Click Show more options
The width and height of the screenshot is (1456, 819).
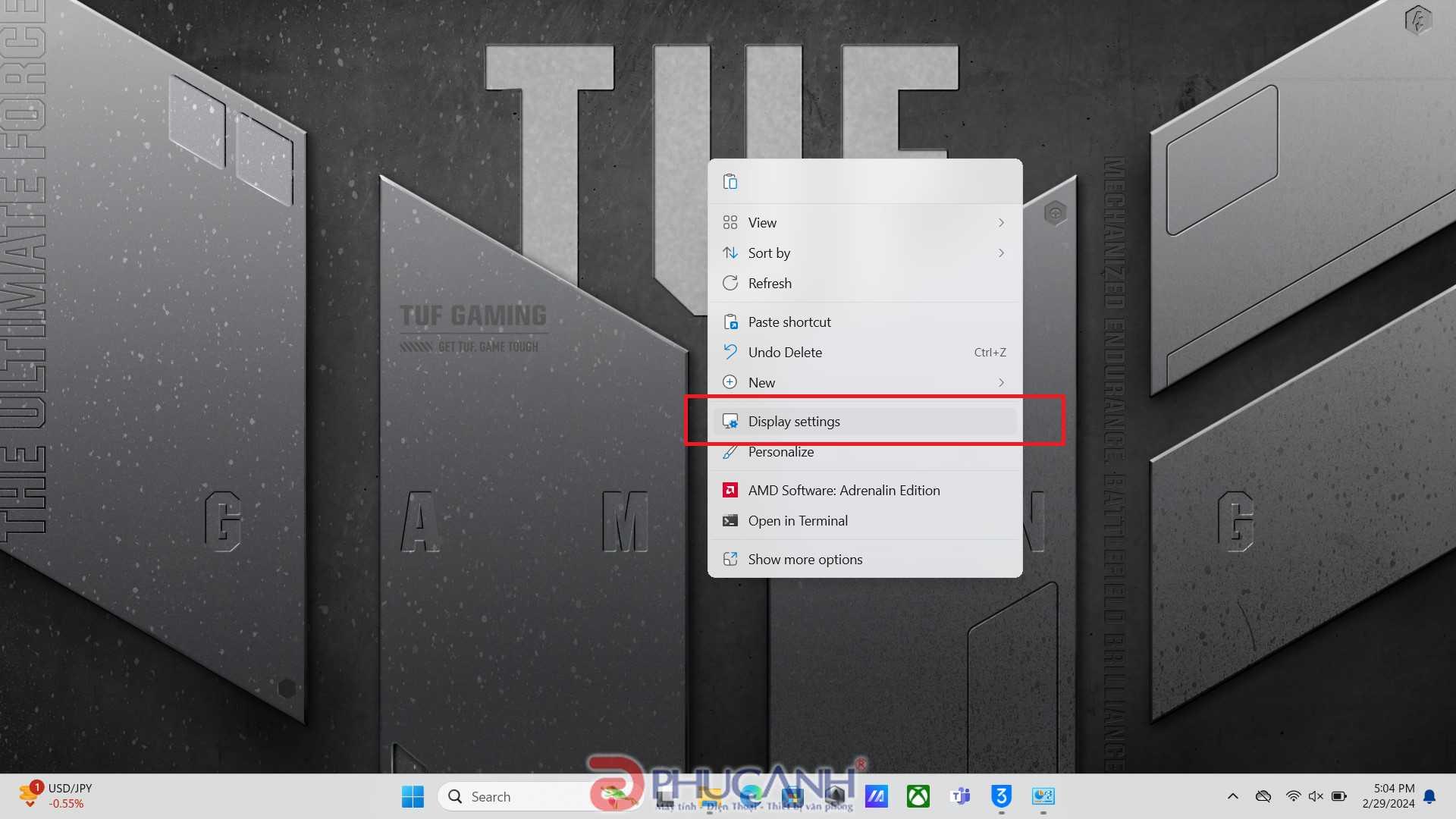coord(864,559)
